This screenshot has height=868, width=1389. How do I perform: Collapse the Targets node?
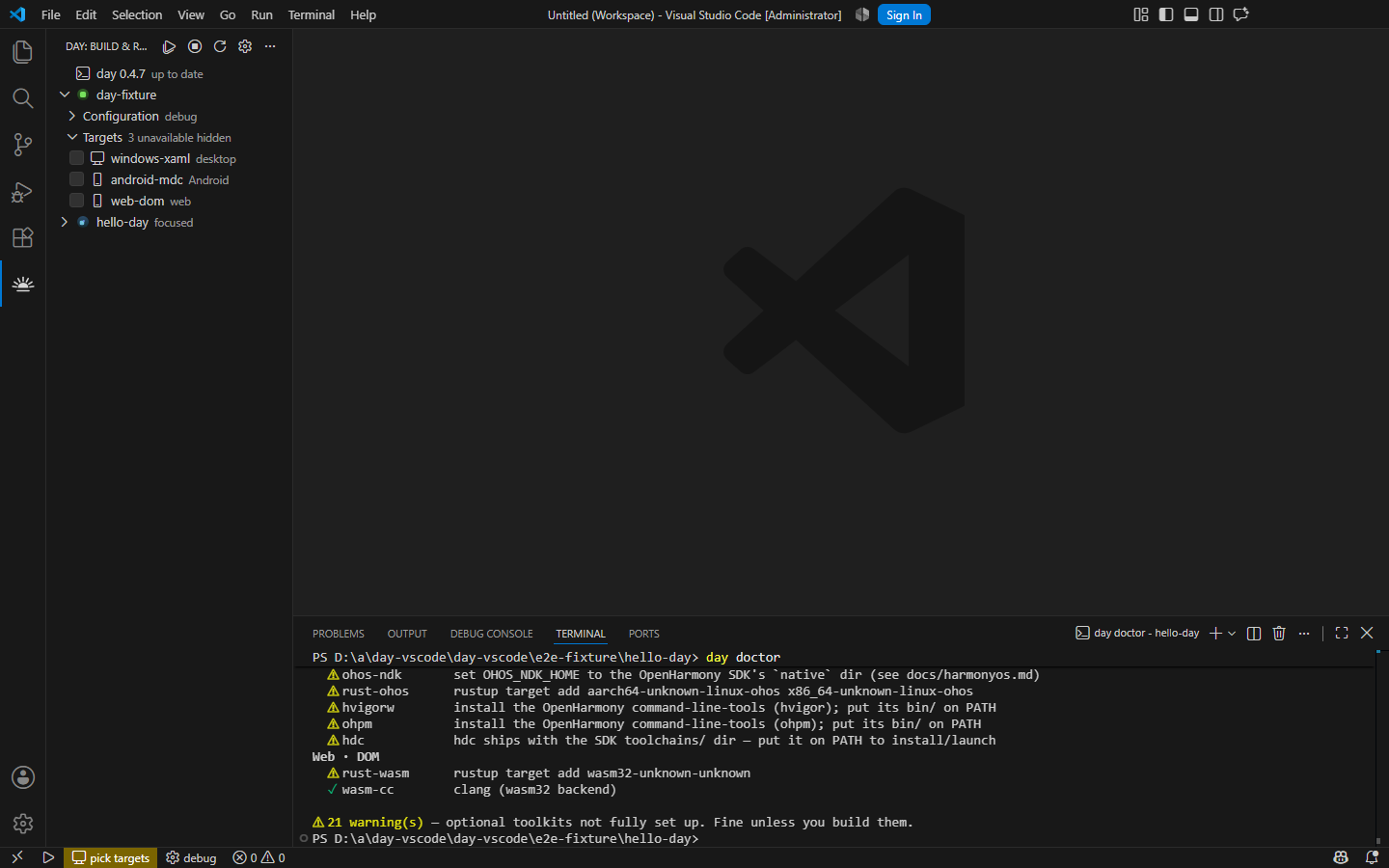coord(72,137)
